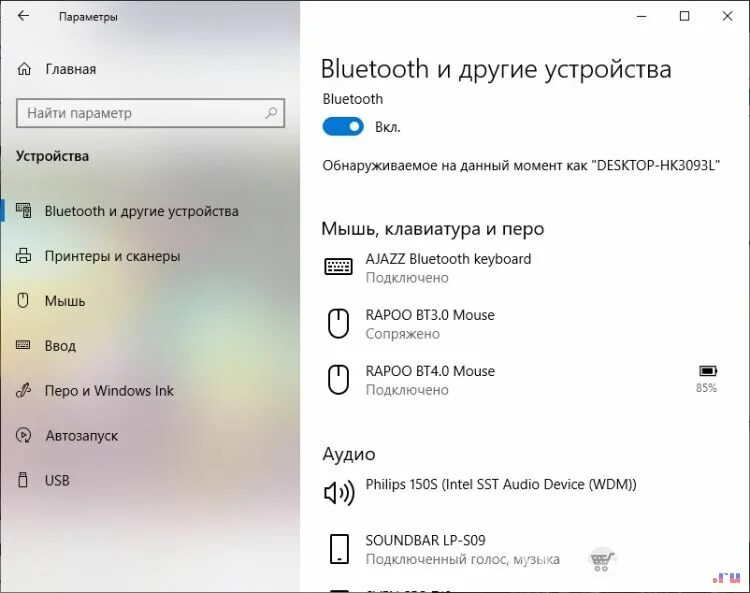Click the Мышь, клавиатура и перо heading
Viewport: 750px width, 593px height.
[x=433, y=229]
